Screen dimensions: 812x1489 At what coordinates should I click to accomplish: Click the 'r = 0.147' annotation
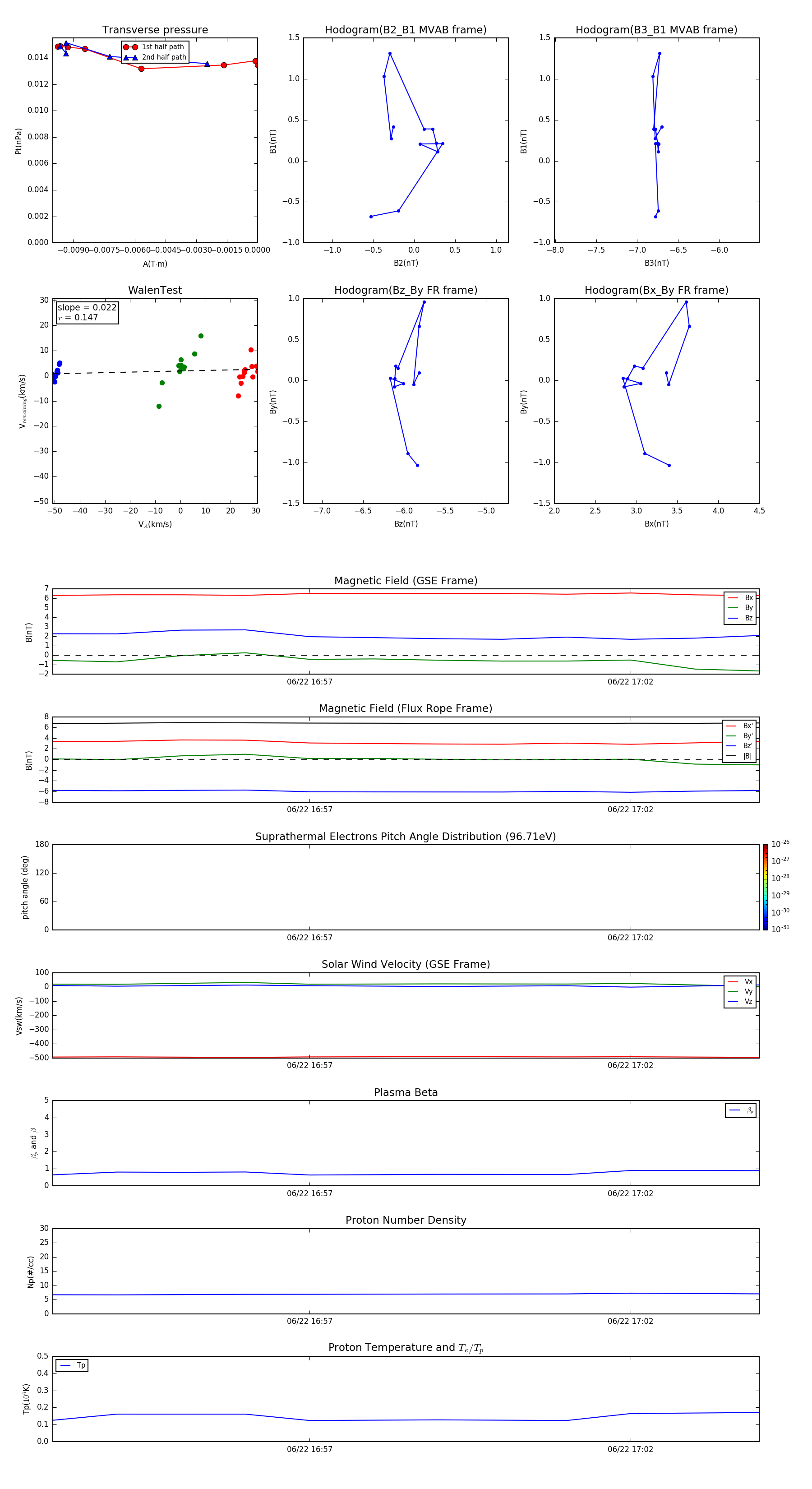[78, 317]
